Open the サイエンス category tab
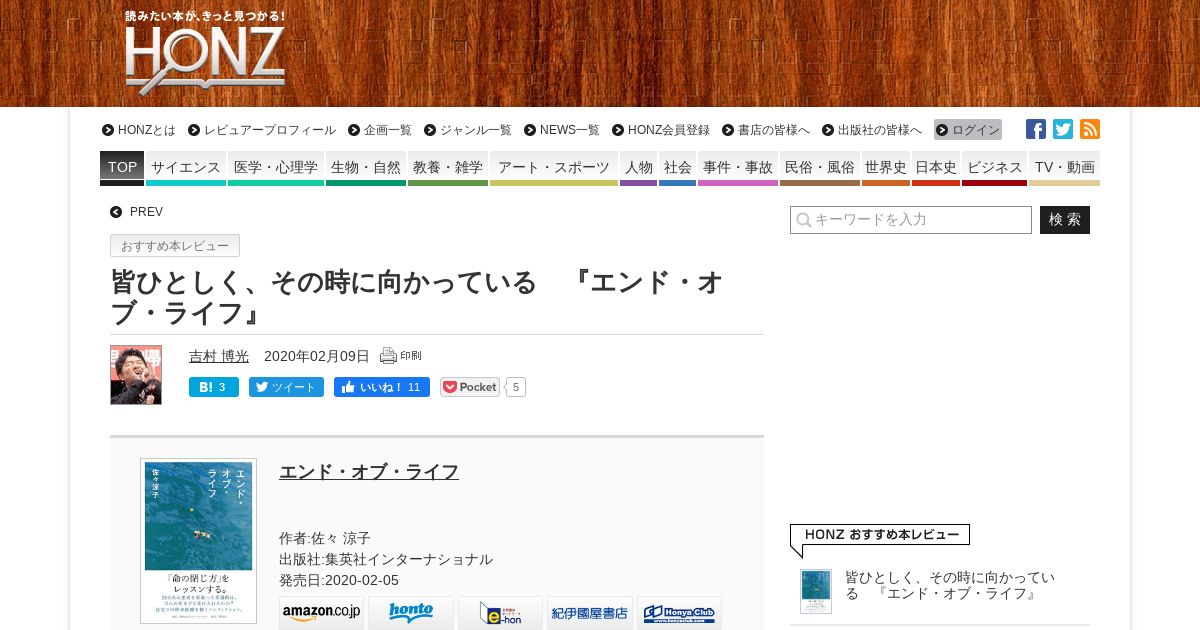 [186, 168]
